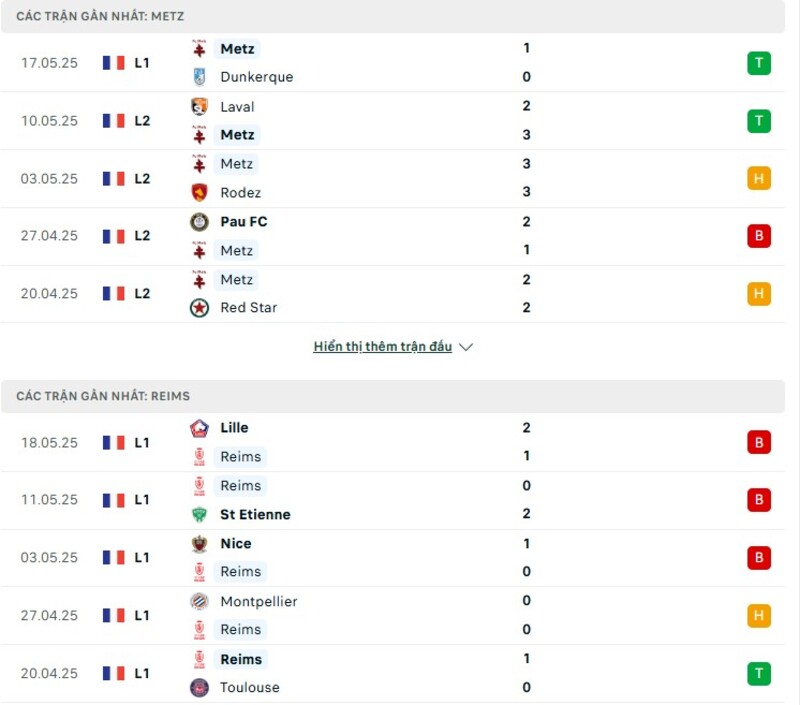
Task: Click the Lille club crest icon
Action: 199,428
